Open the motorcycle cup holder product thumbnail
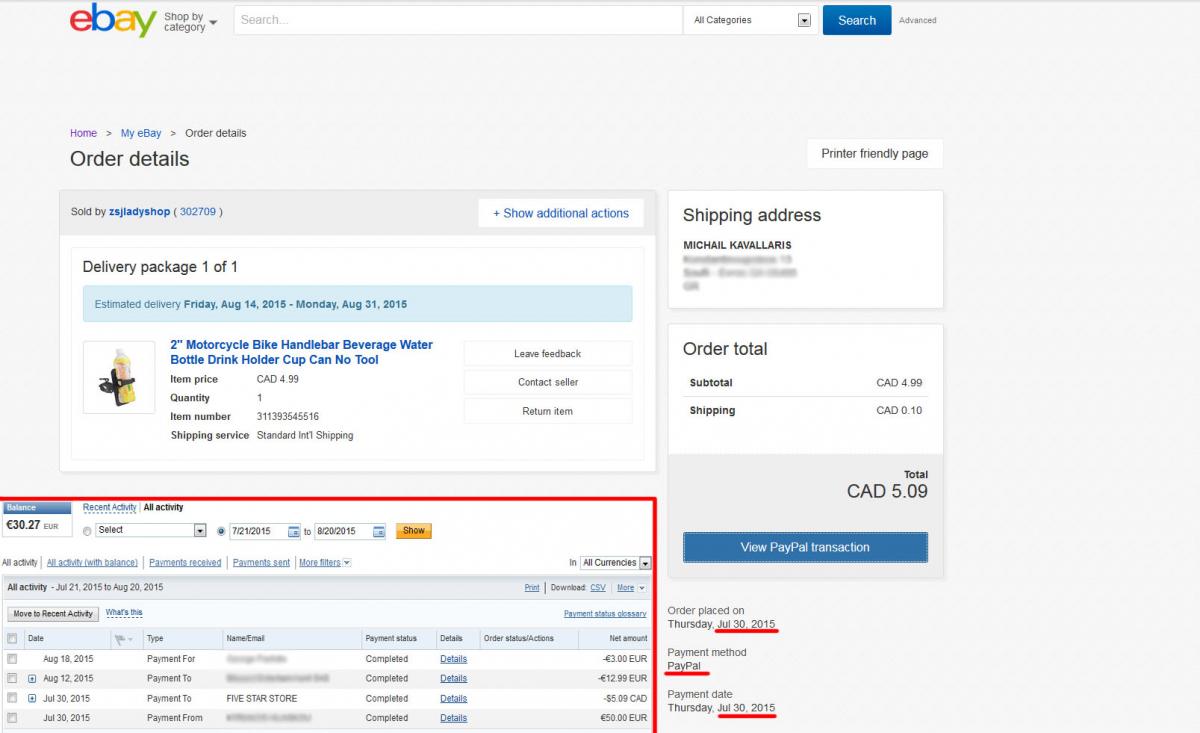Viewport: 1200px width, 733px height. [x=119, y=377]
